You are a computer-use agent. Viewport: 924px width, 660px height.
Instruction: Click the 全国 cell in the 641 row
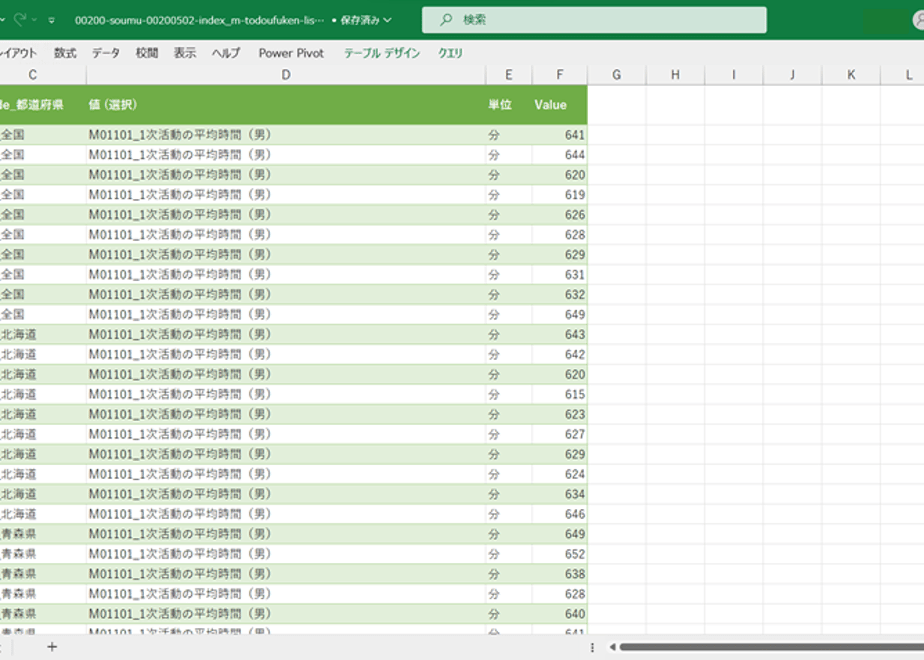pyautogui.click(x=43, y=135)
